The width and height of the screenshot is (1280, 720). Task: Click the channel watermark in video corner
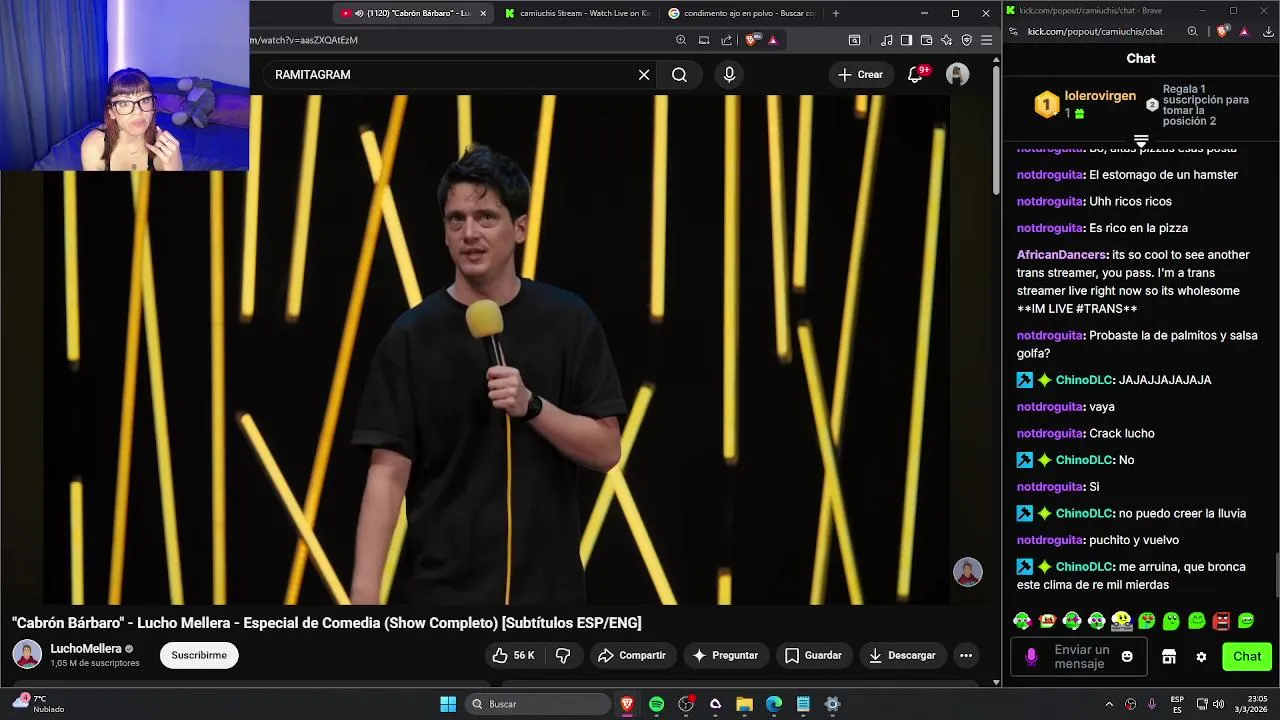(x=968, y=572)
